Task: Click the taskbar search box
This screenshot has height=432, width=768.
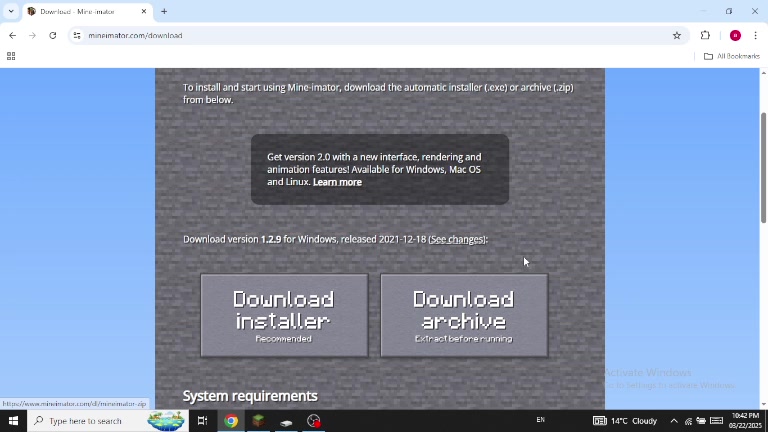Action: click(x=108, y=421)
